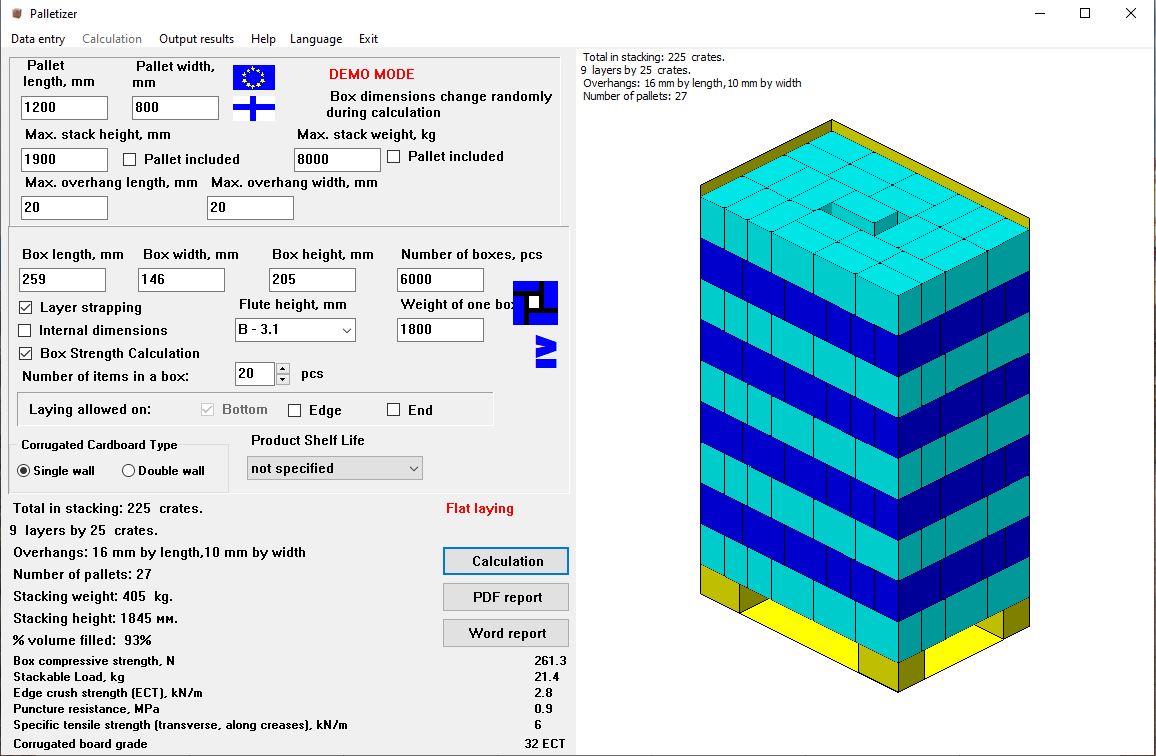Allow laying on Edge
The height and width of the screenshot is (756, 1156).
point(295,409)
